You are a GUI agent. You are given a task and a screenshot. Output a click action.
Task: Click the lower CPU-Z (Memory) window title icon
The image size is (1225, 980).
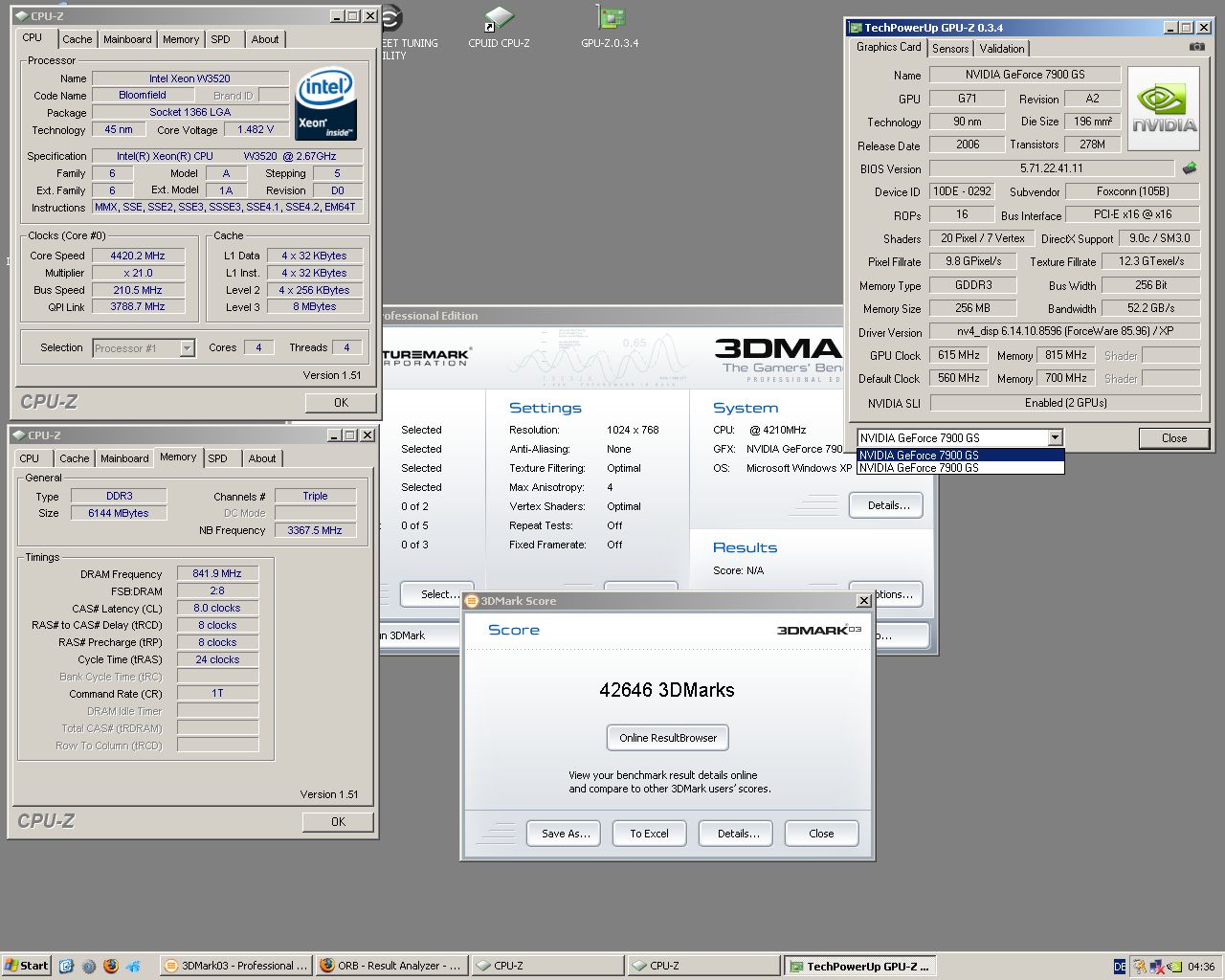click(x=18, y=435)
